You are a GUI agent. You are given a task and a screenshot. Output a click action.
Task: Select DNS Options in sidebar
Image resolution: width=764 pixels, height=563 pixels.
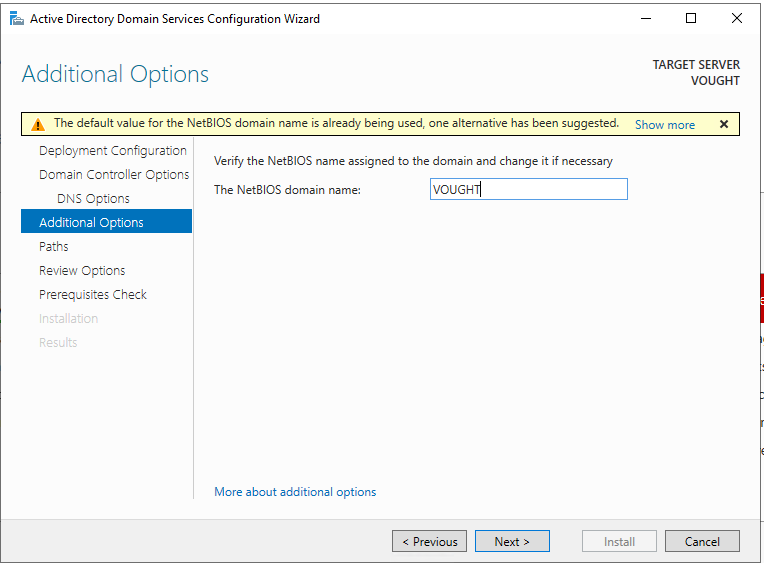tap(93, 198)
